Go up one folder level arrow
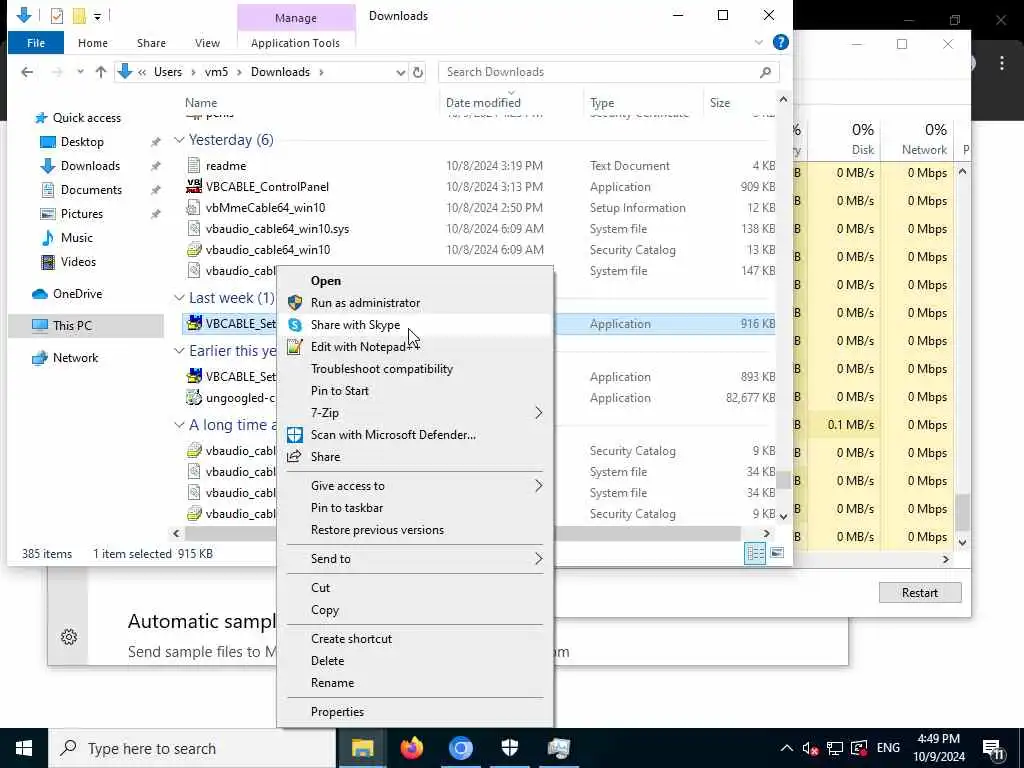The height and width of the screenshot is (768, 1024). coord(101,72)
